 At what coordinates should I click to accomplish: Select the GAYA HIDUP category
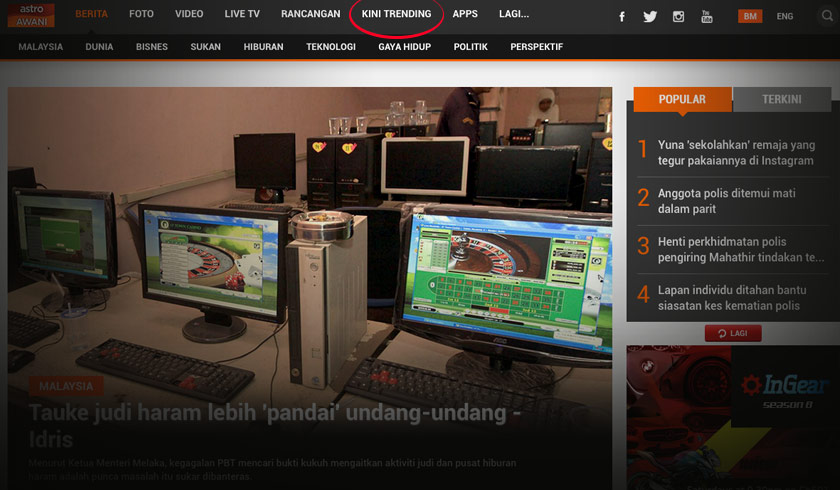point(404,47)
